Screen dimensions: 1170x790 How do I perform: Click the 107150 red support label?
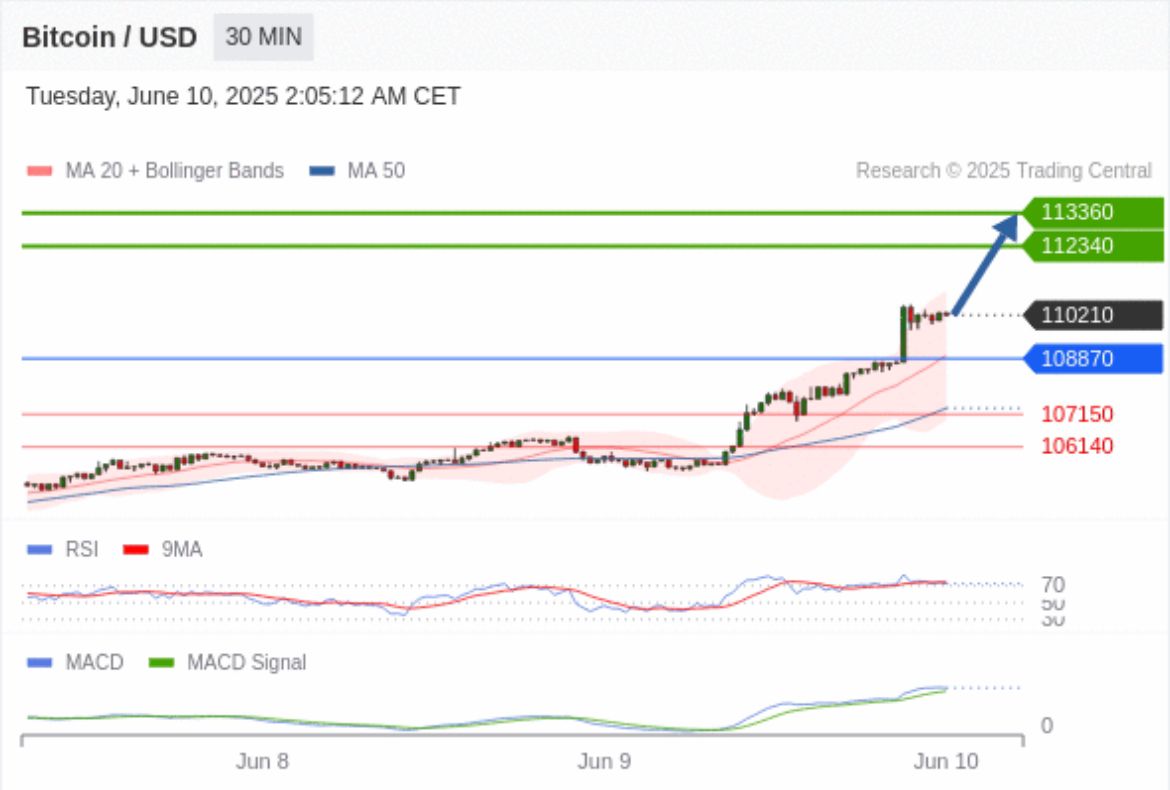click(1077, 414)
